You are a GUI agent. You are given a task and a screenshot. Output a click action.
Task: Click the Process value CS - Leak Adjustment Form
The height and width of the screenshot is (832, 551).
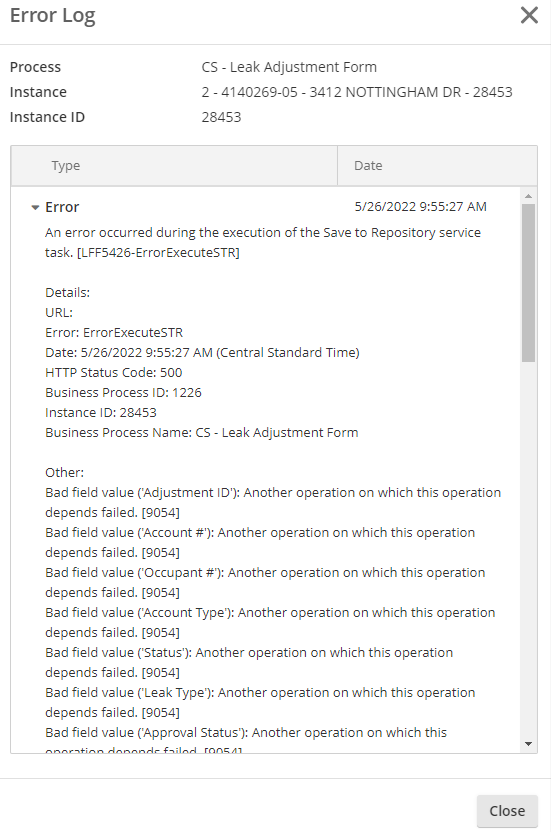[x=289, y=67]
